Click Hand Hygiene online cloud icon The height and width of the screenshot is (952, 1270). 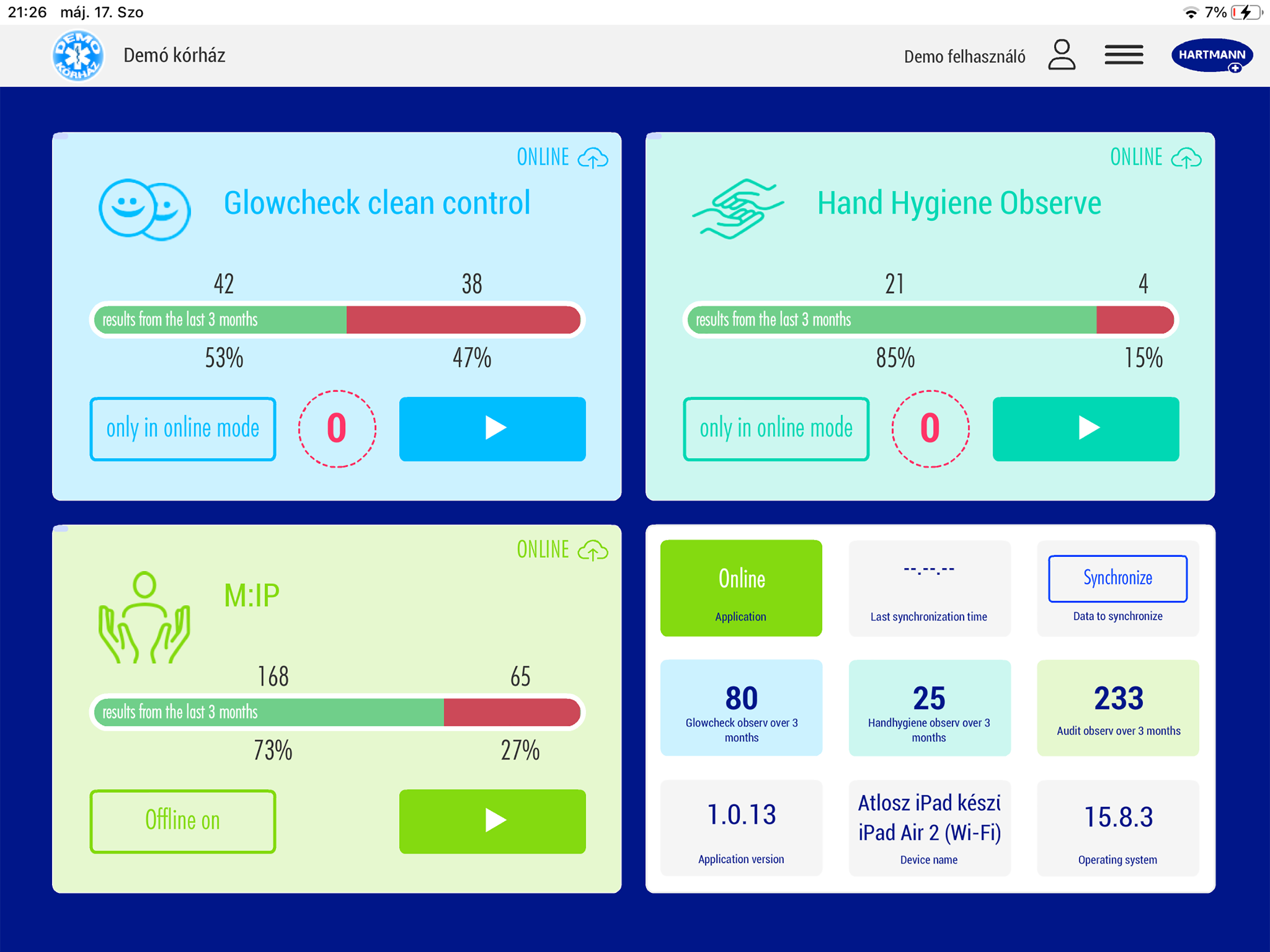1185,157
